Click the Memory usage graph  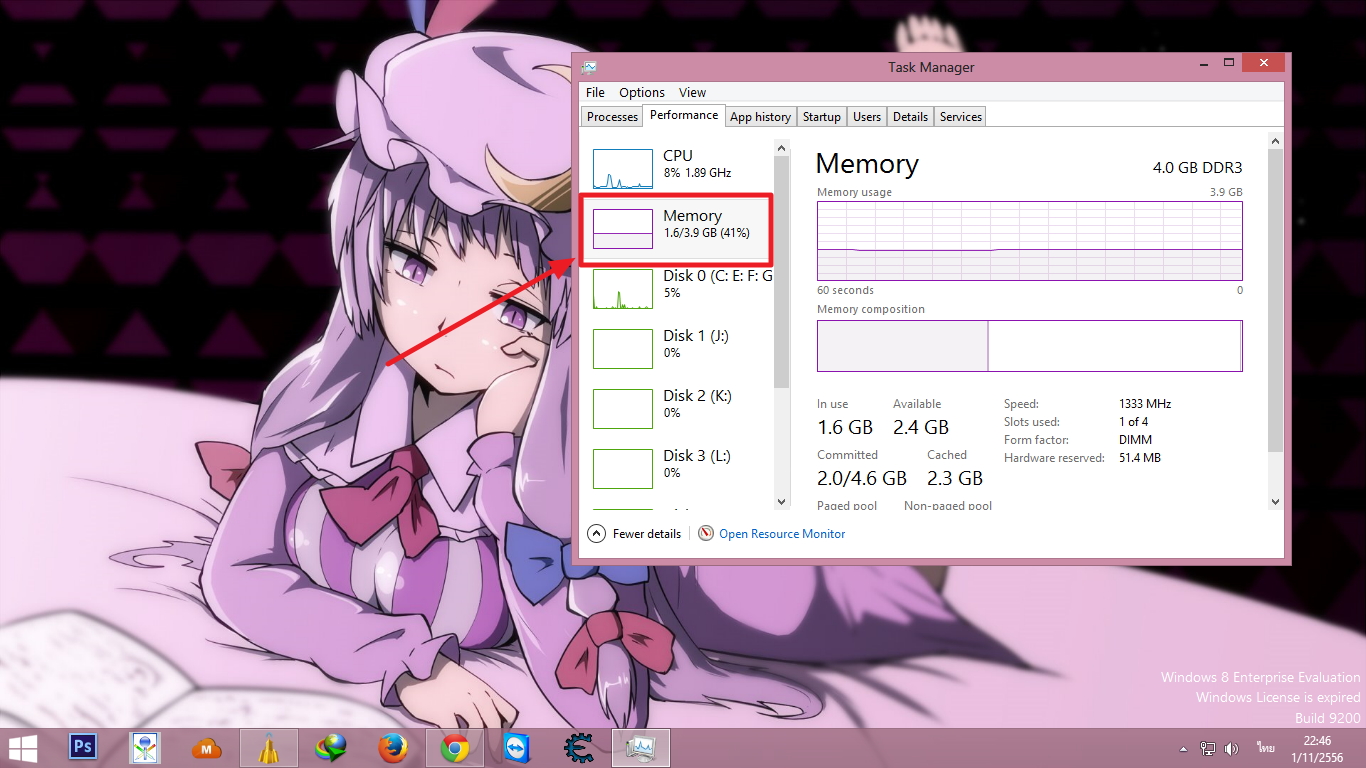pos(1030,241)
